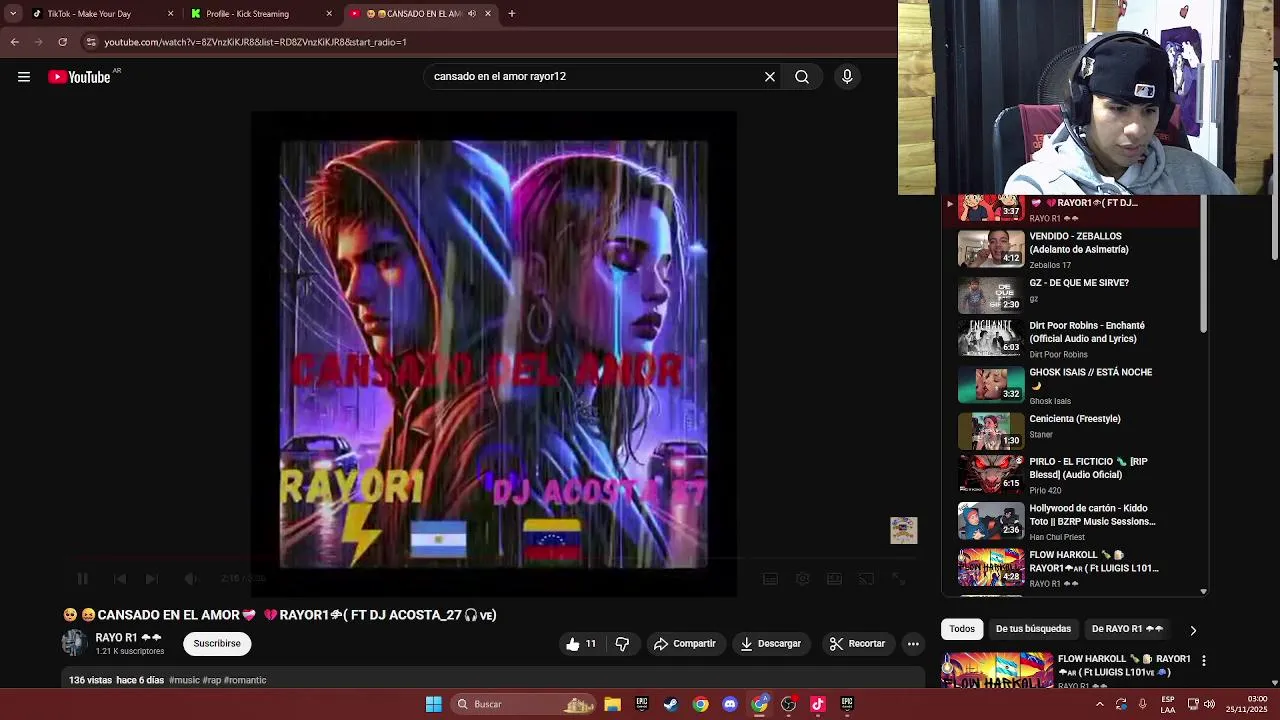Screen dimensions: 1280x720
Task: Launch Steam from the taskbar
Action: pos(671,704)
